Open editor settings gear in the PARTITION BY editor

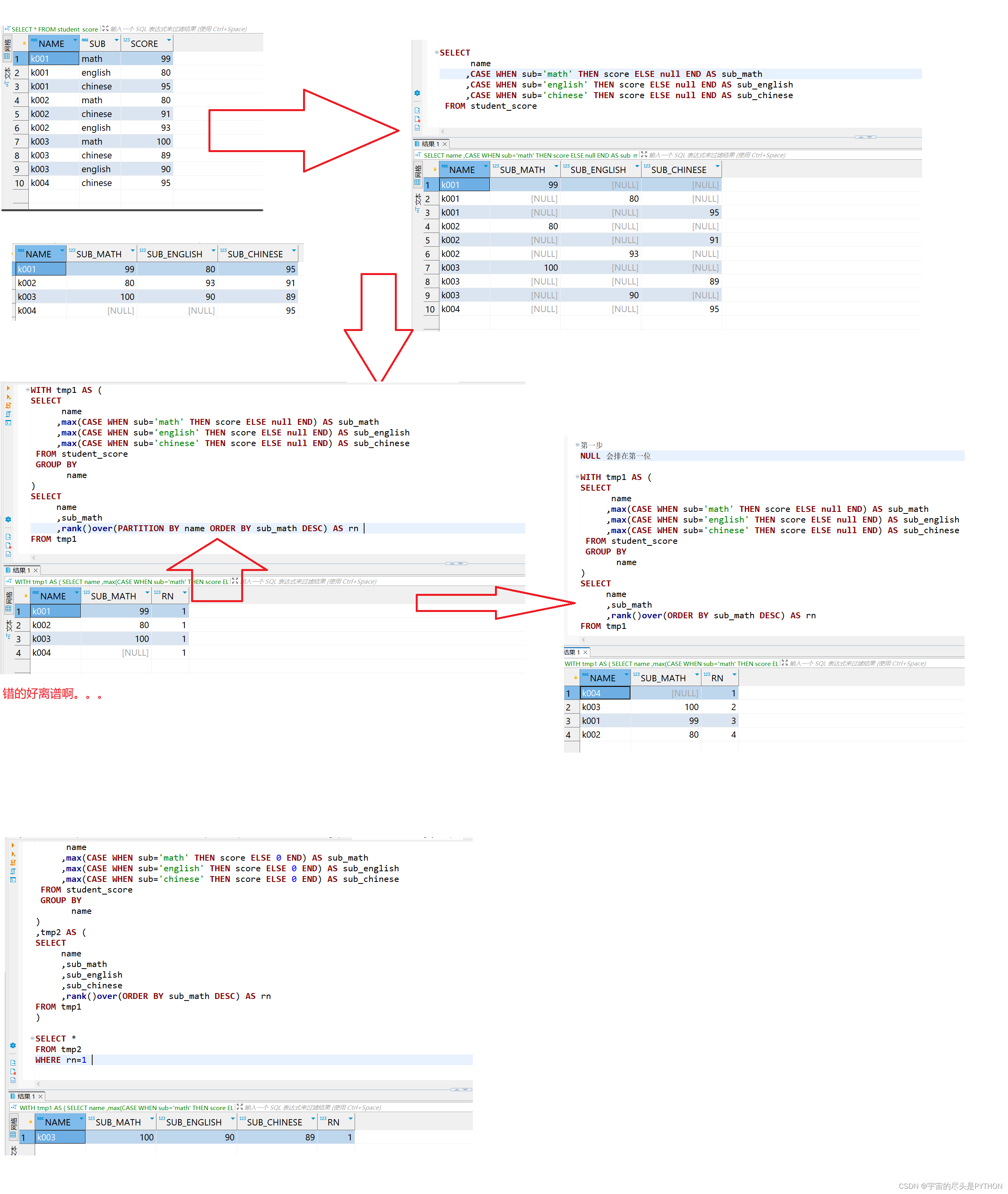8,519
